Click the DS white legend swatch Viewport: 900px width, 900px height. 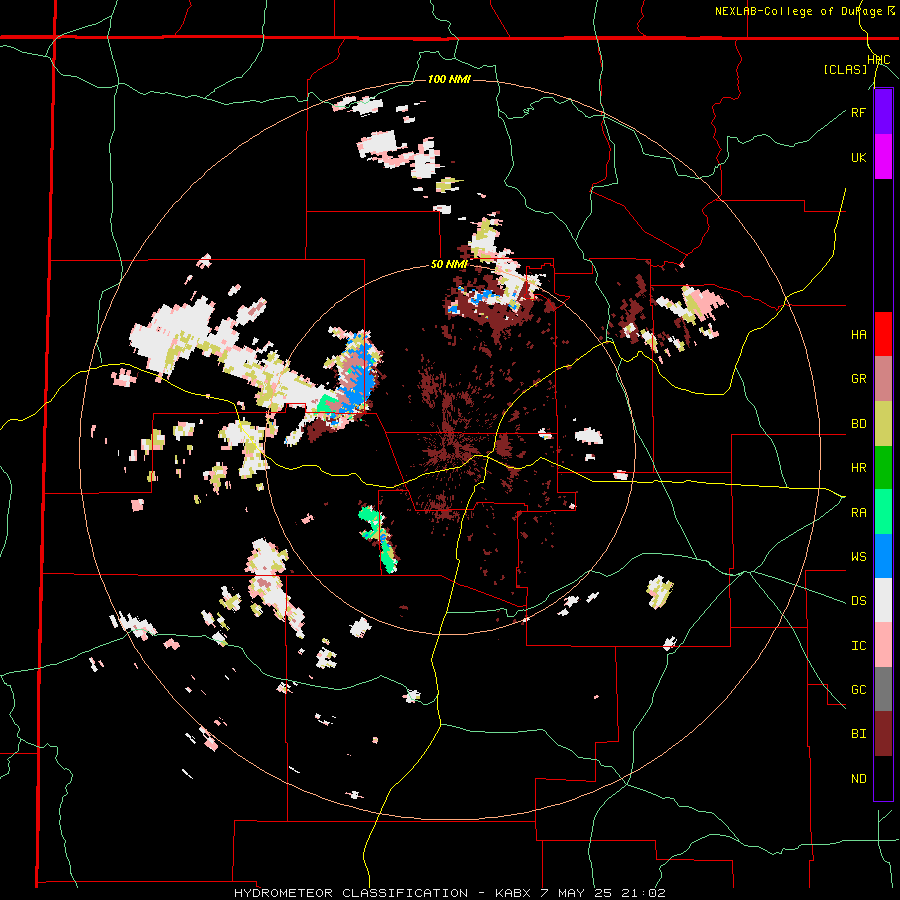tap(883, 600)
